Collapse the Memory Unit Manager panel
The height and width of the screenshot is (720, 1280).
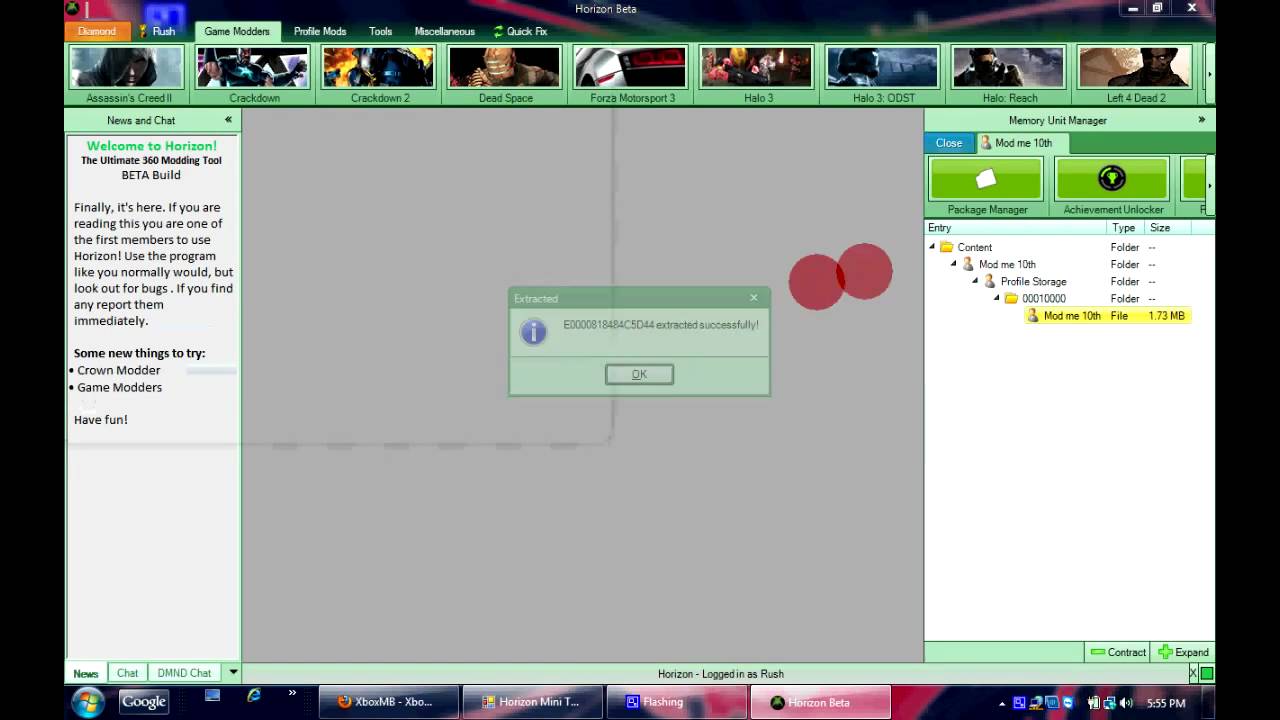1201,120
